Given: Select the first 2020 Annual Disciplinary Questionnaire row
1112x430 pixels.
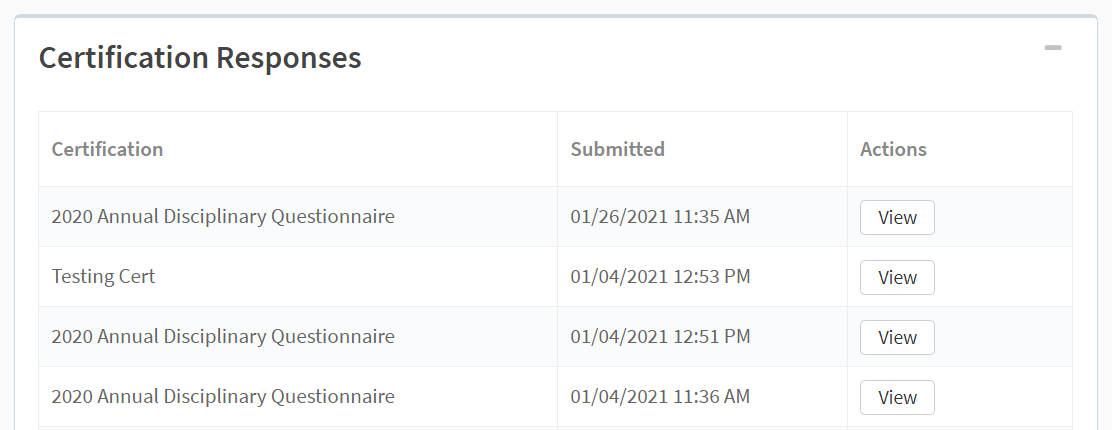Looking at the screenshot, I should (x=555, y=216).
